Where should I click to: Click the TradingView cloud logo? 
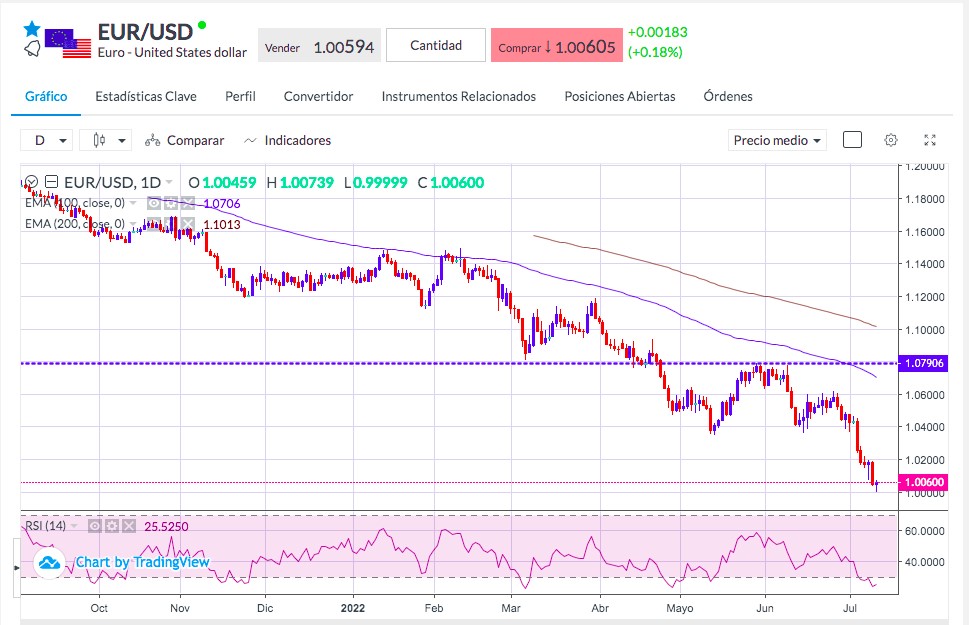(49, 563)
